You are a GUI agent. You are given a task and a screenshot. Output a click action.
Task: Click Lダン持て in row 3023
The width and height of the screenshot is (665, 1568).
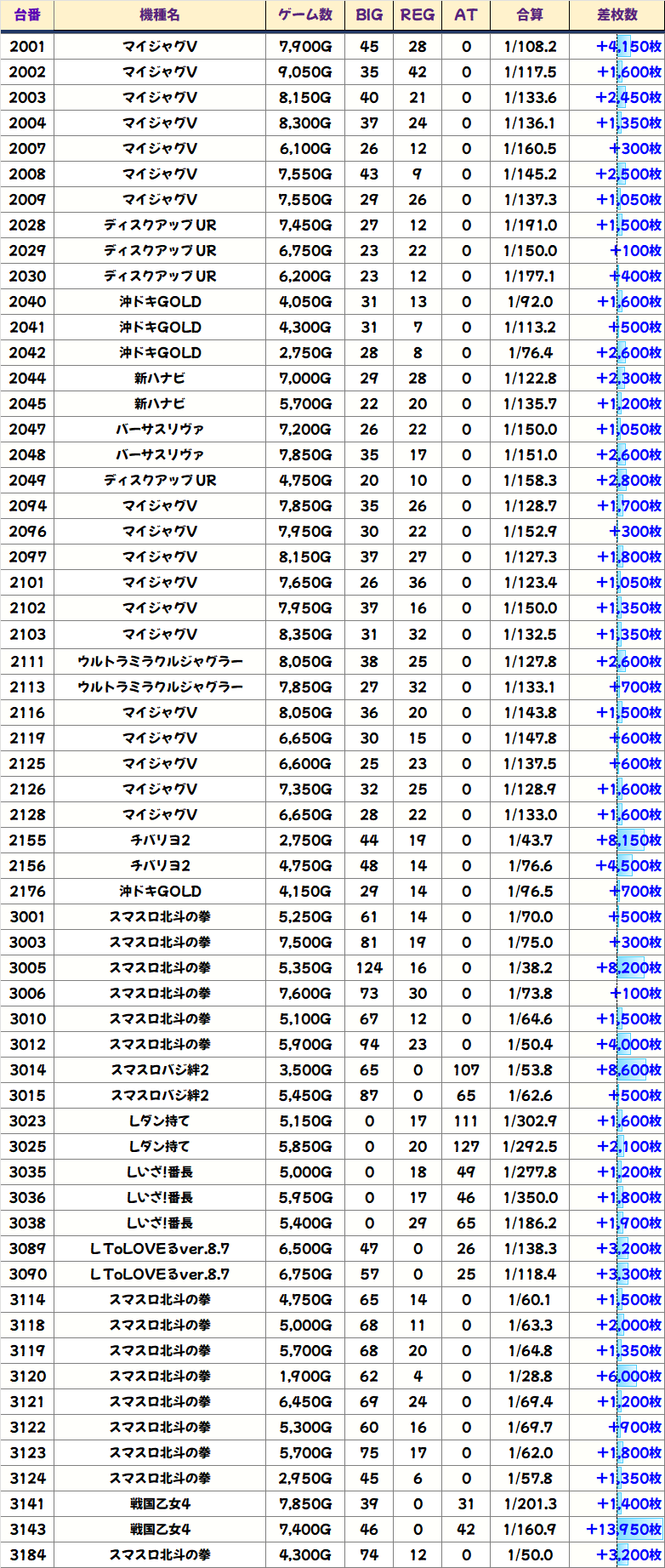pyautogui.click(x=160, y=1121)
